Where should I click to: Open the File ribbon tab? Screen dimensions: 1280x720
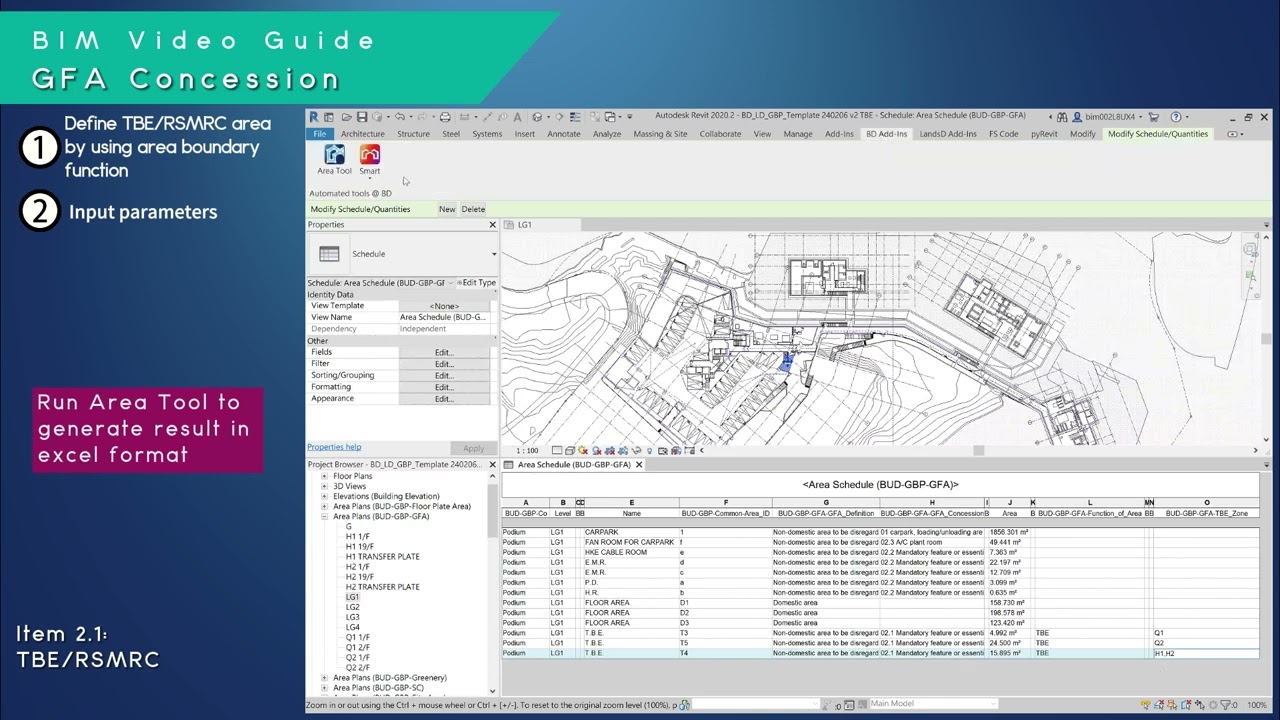pyautogui.click(x=320, y=134)
